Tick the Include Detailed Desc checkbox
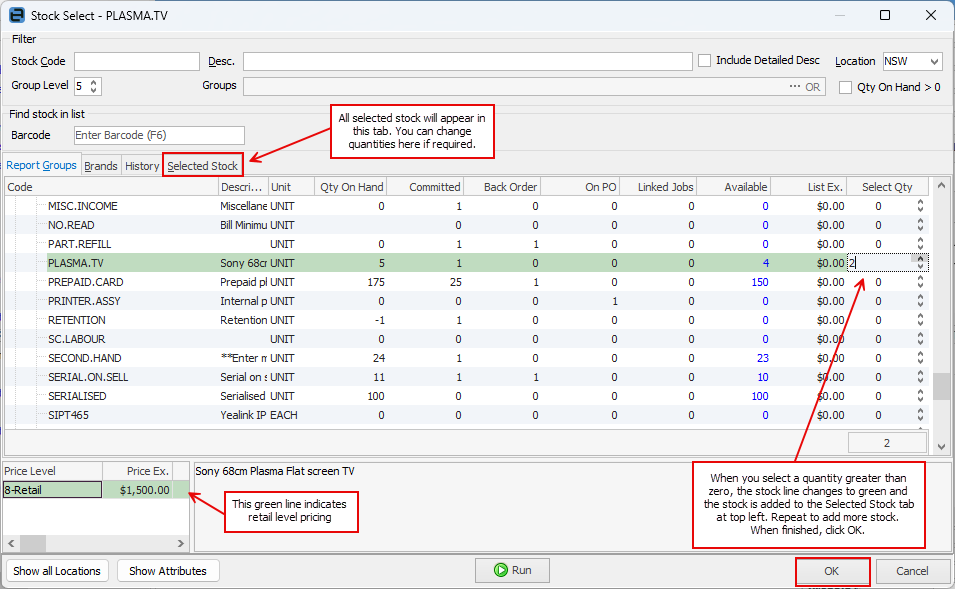 (x=705, y=60)
